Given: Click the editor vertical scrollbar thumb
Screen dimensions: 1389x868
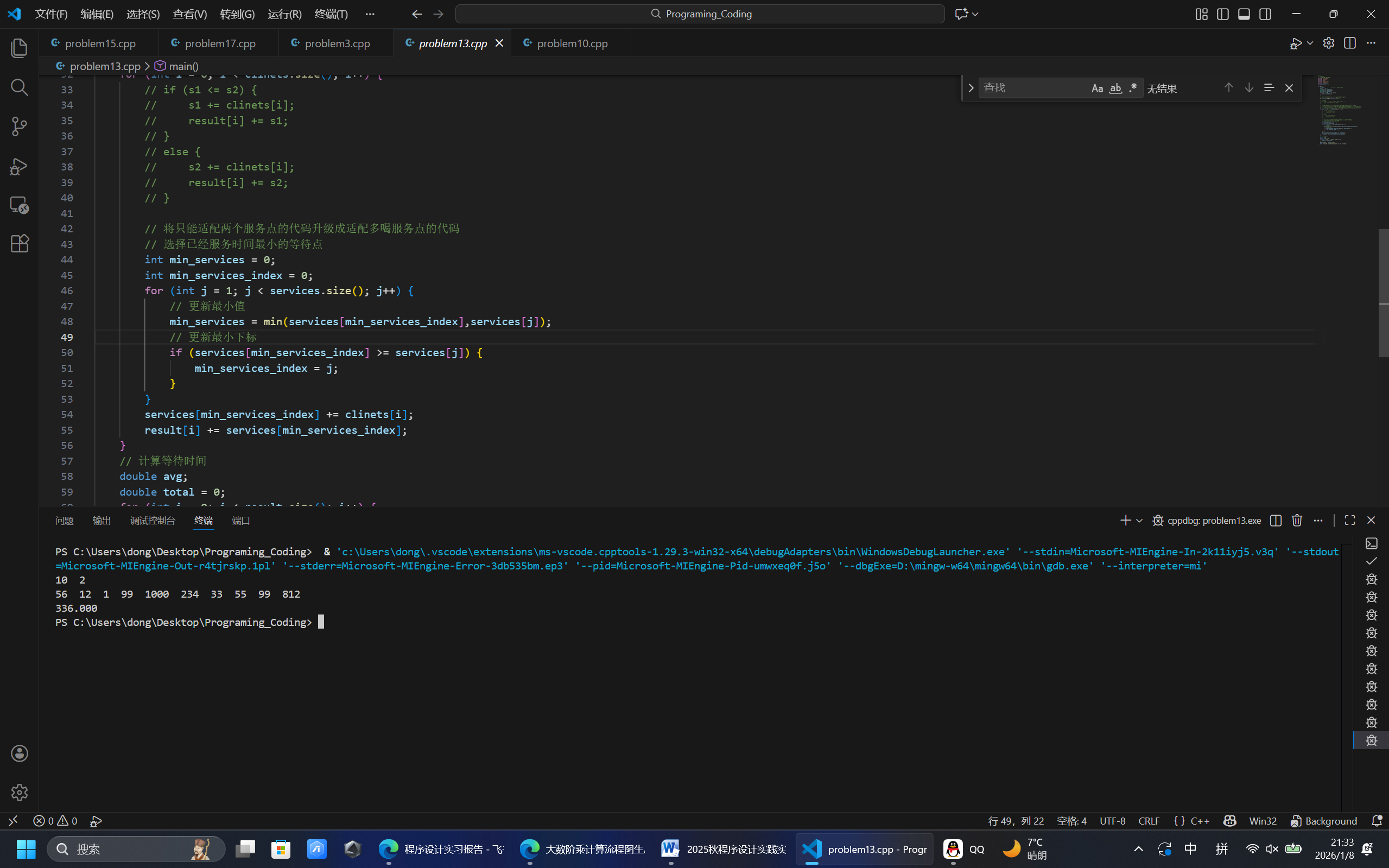Looking at the screenshot, I should pos(1383,293).
